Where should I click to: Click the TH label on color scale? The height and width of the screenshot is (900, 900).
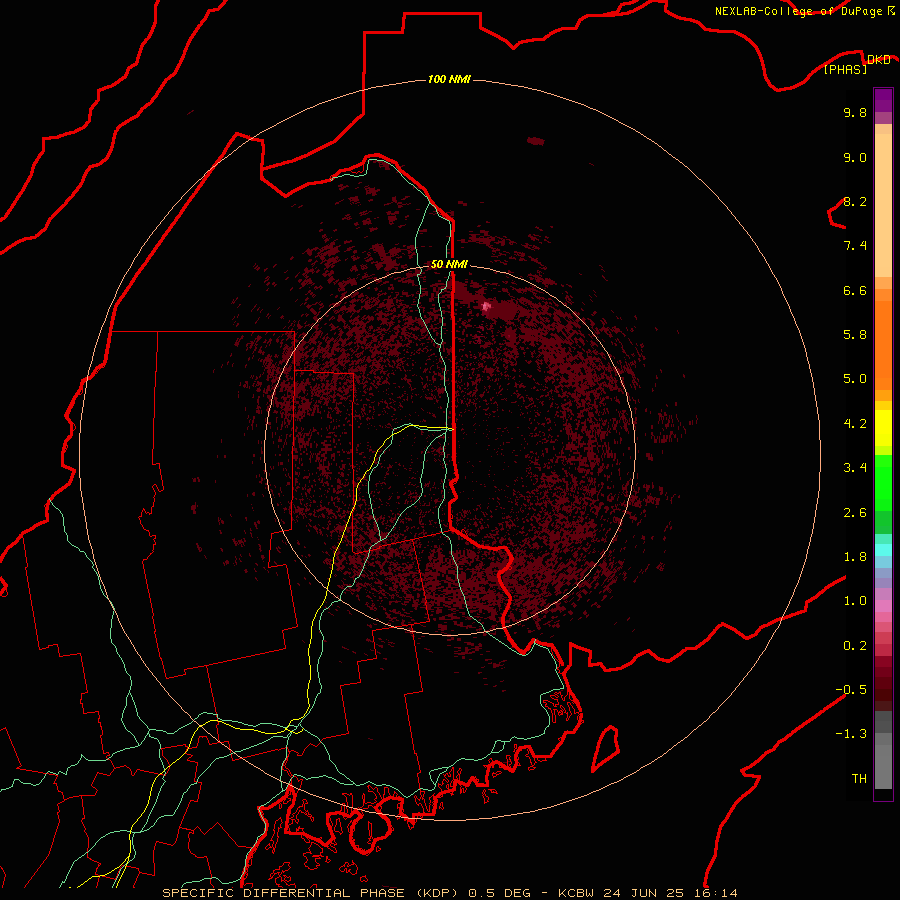pyautogui.click(x=859, y=779)
